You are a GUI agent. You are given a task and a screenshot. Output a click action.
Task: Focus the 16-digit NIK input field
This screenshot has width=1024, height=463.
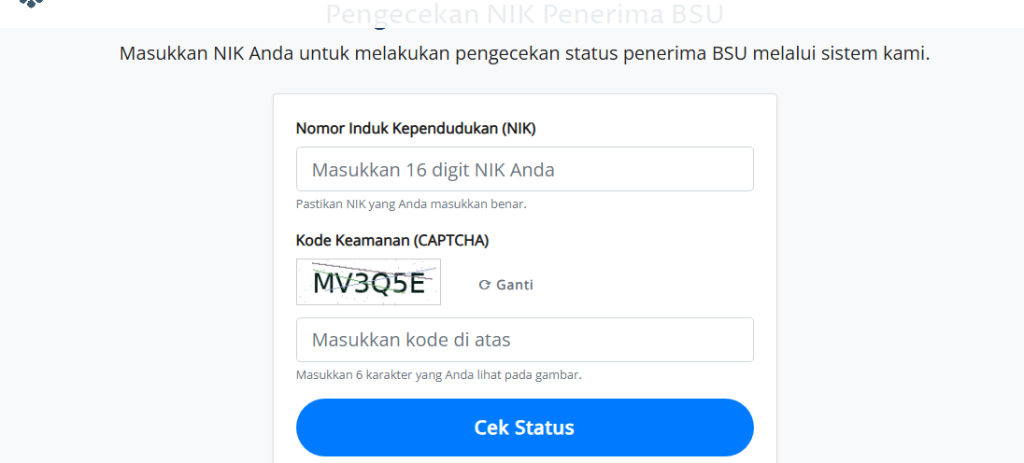point(524,170)
